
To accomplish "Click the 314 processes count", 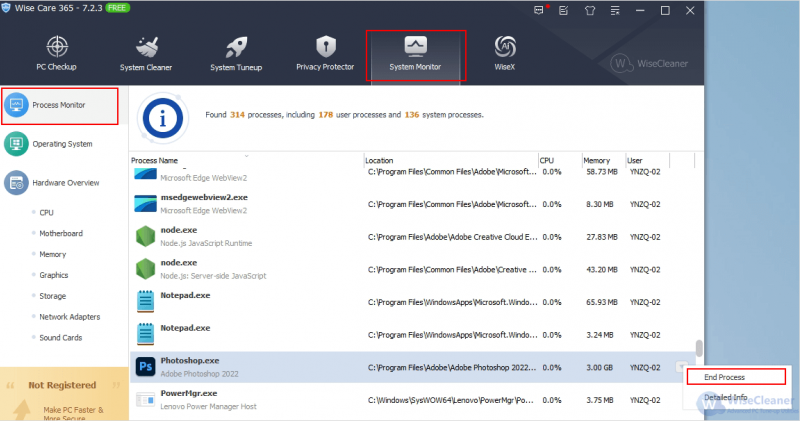I will coord(237,115).
